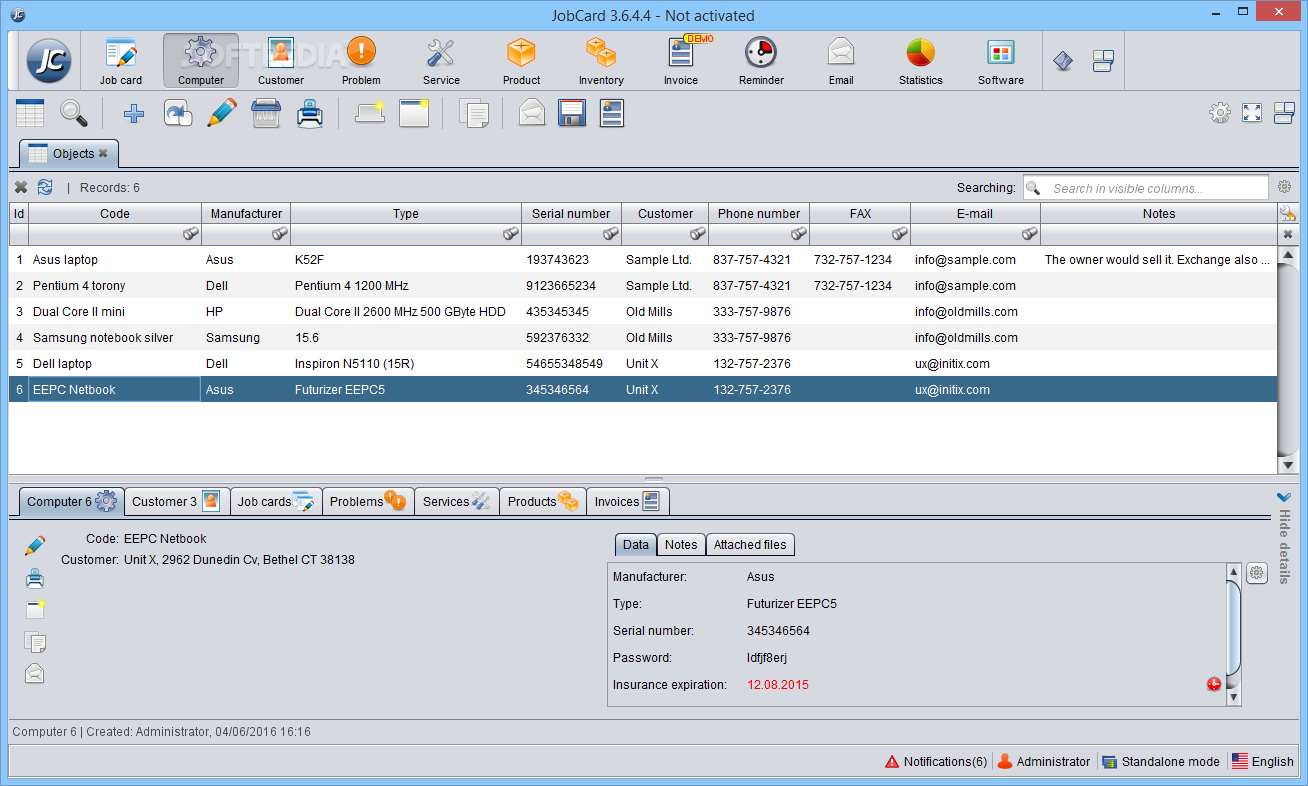Open Notifications(6) in status bar
Image resolution: width=1308 pixels, height=786 pixels.
pyautogui.click(x=936, y=761)
